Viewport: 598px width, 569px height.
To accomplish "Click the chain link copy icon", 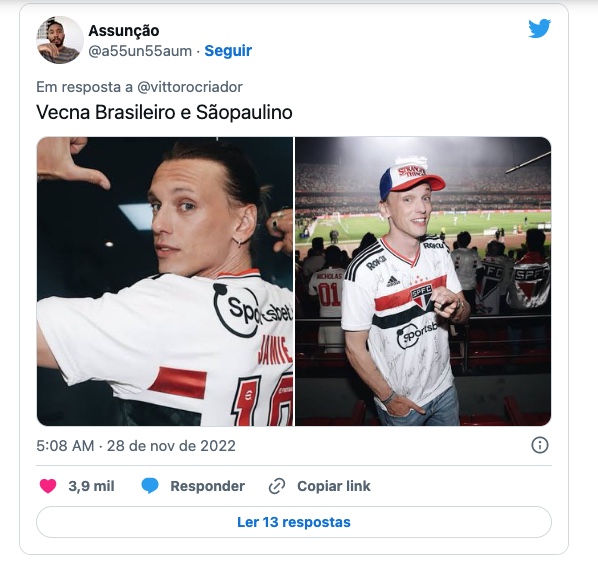I will pyautogui.click(x=277, y=486).
